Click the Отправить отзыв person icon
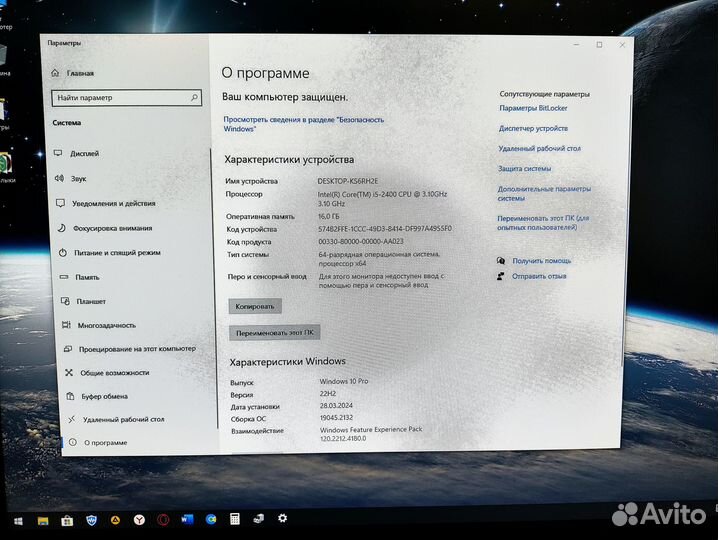Screen dimensions: 718x540 [500, 276]
